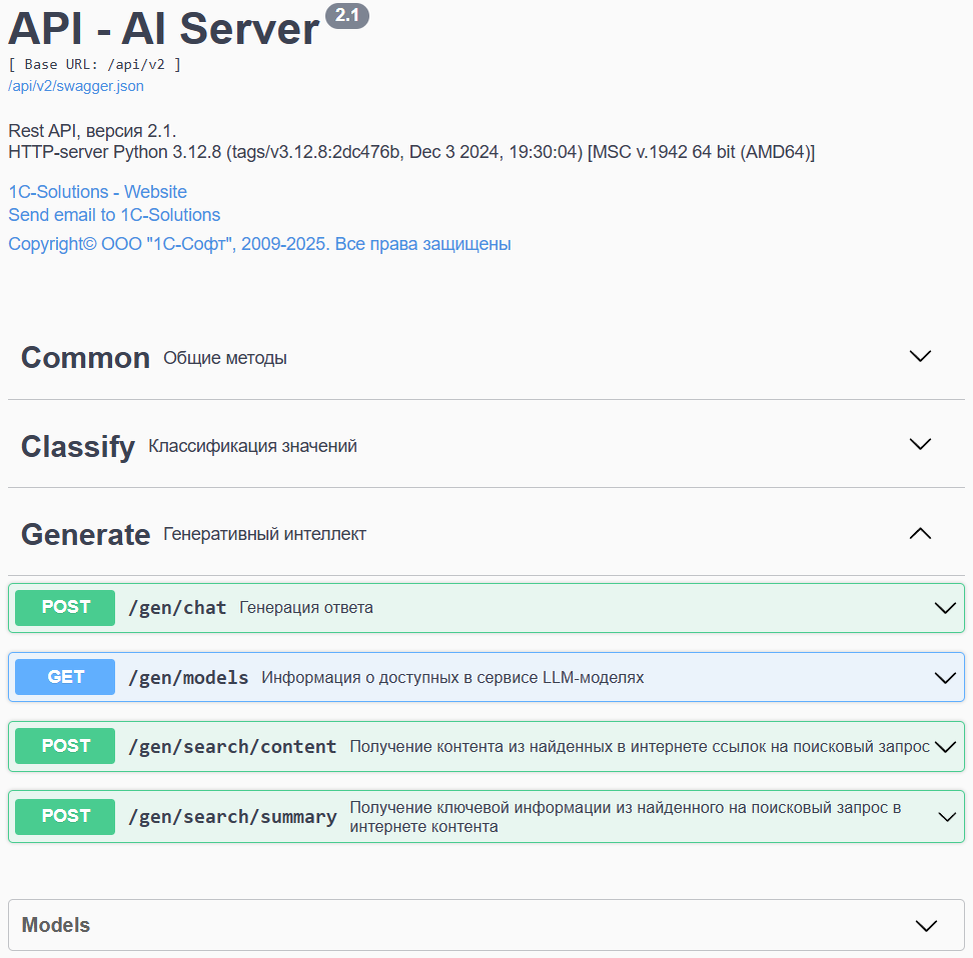The image size is (973, 958).
Task: Select the Common tag heading
Action: [x=85, y=358]
